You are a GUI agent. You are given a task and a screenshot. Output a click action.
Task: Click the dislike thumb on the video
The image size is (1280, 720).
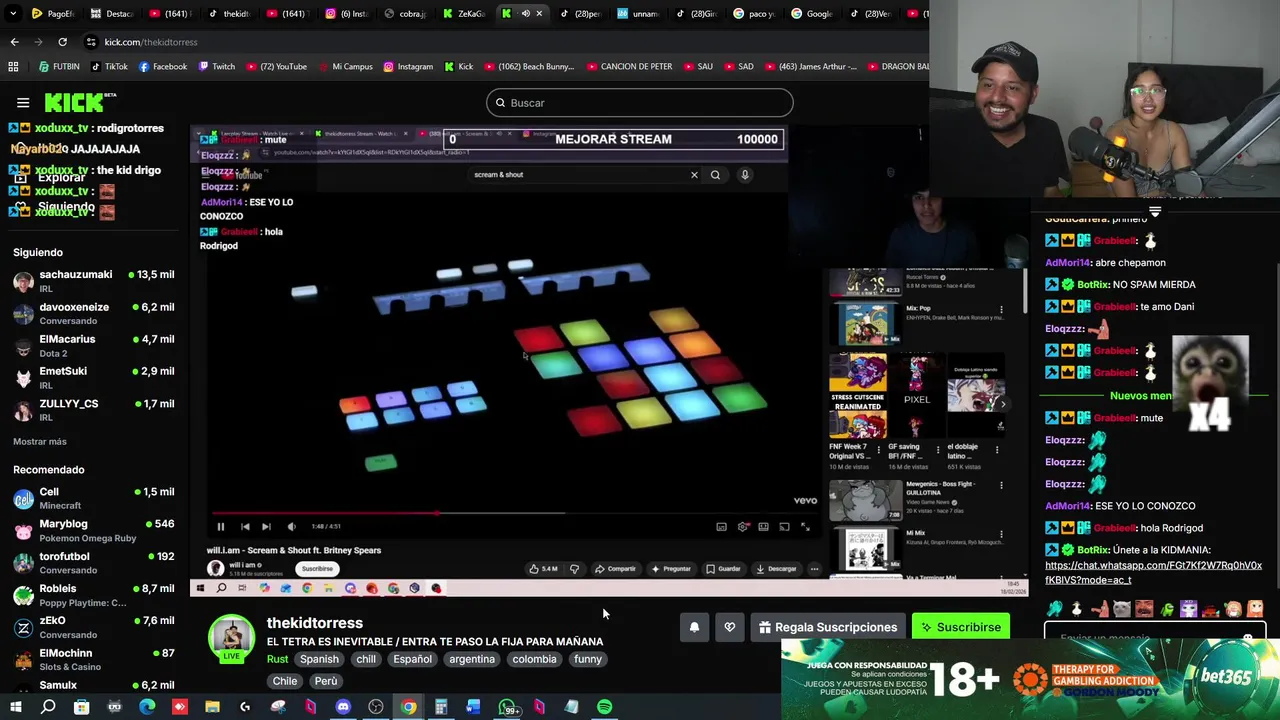[x=574, y=569]
